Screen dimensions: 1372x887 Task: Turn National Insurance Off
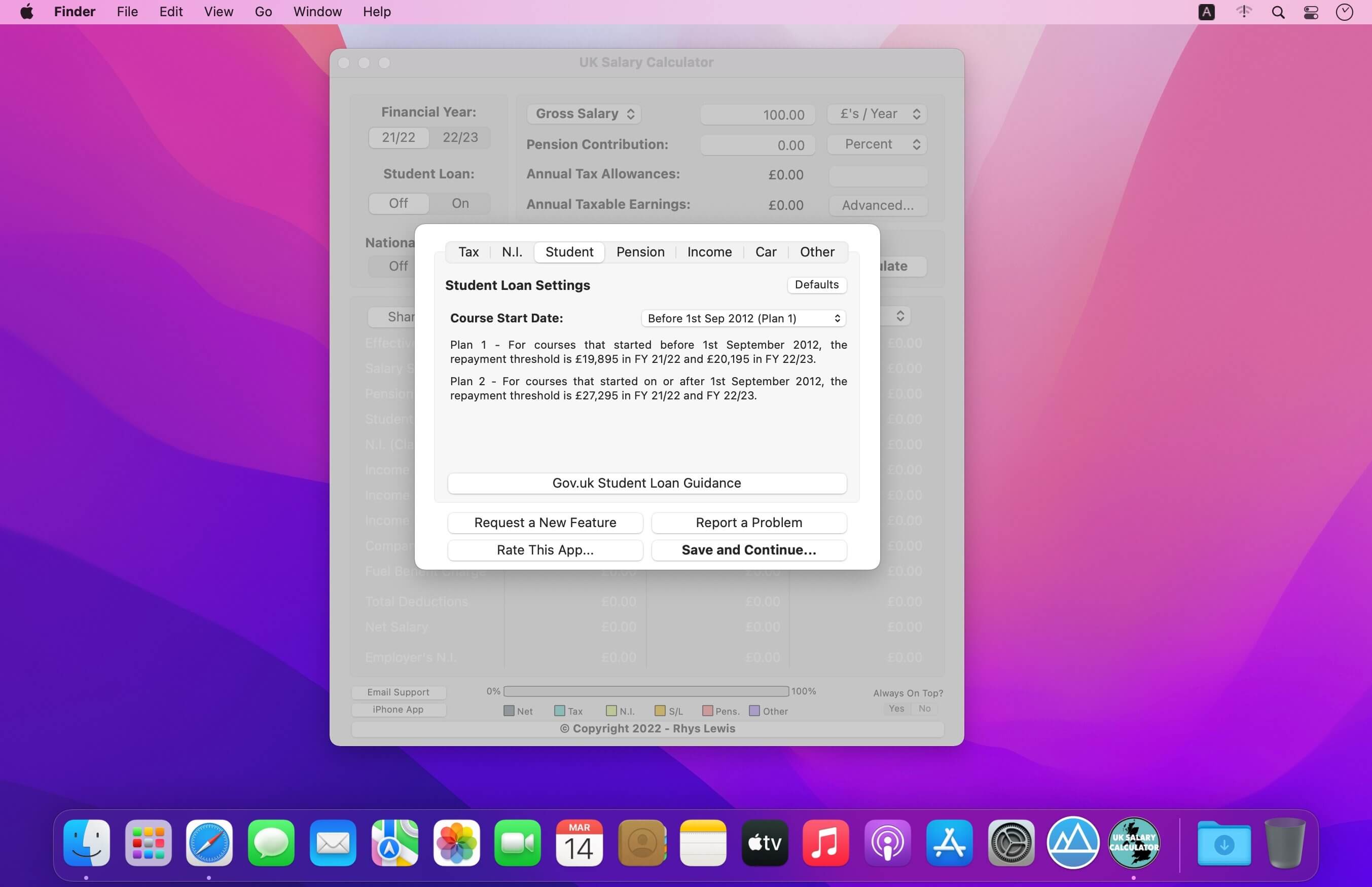pyautogui.click(x=398, y=266)
